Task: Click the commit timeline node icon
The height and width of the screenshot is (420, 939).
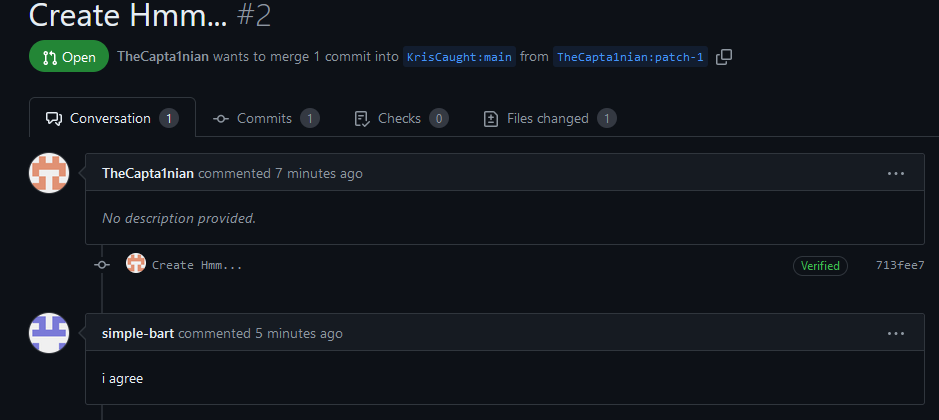Action: 101,265
